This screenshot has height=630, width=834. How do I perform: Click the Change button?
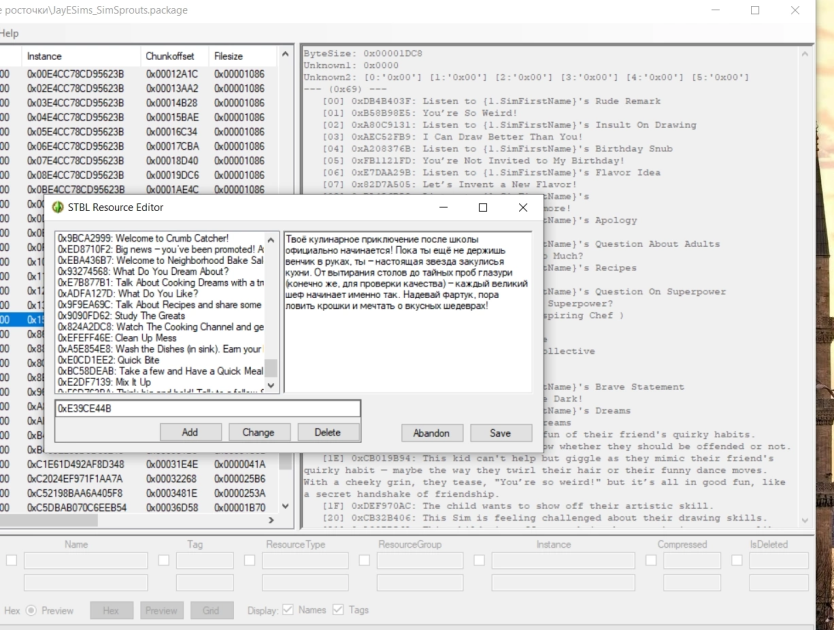coord(259,433)
